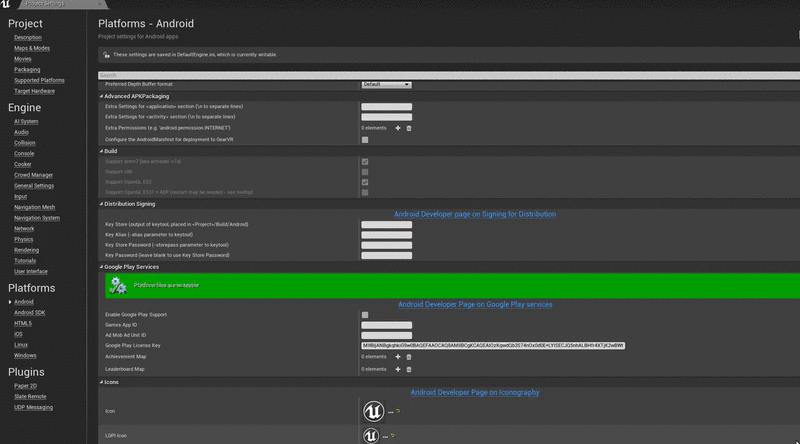This screenshot has height=444, width=800.
Task: Go to iOS platform settings
Action: click(18, 334)
